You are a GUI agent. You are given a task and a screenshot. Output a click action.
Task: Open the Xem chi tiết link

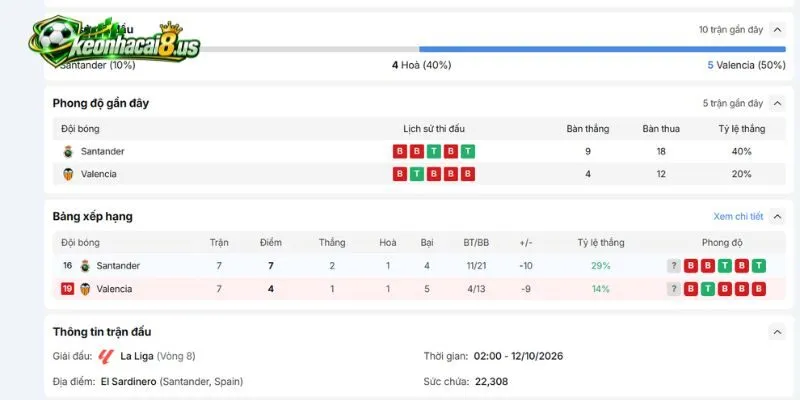738,217
